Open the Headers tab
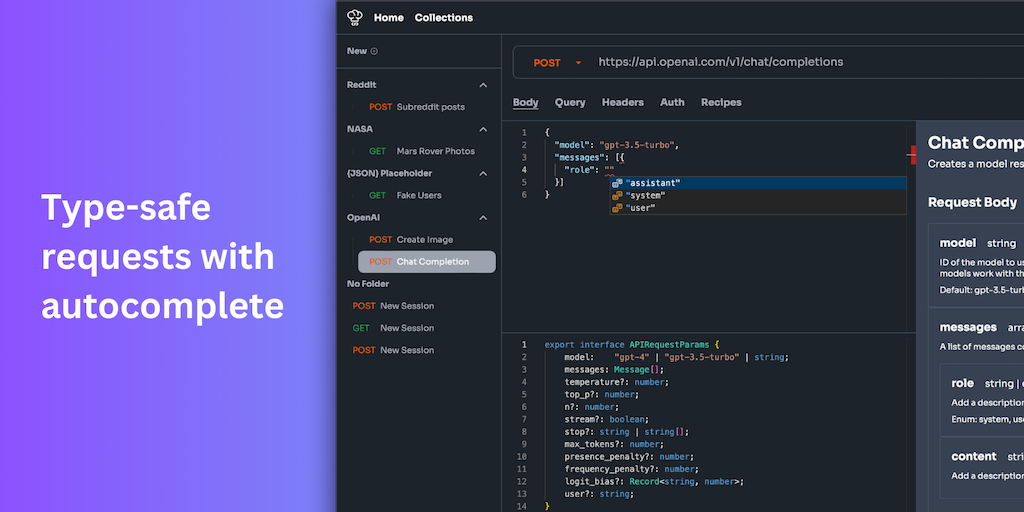Screen dimensions: 1024x512 (622, 102)
